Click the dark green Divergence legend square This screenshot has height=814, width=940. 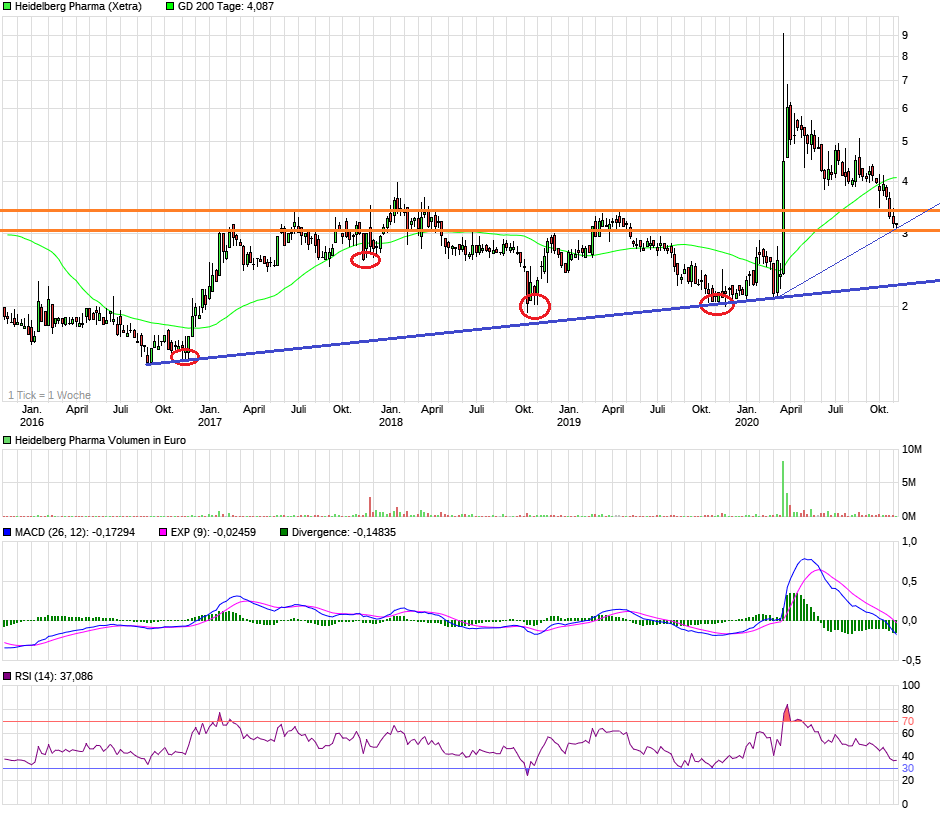(x=285, y=532)
